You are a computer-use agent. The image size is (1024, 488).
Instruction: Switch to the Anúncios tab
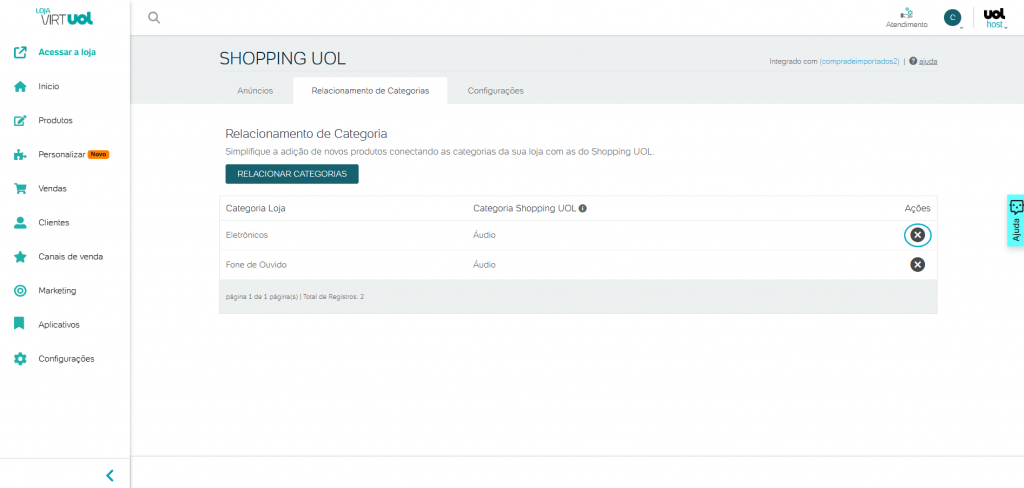(x=255, y=91)
